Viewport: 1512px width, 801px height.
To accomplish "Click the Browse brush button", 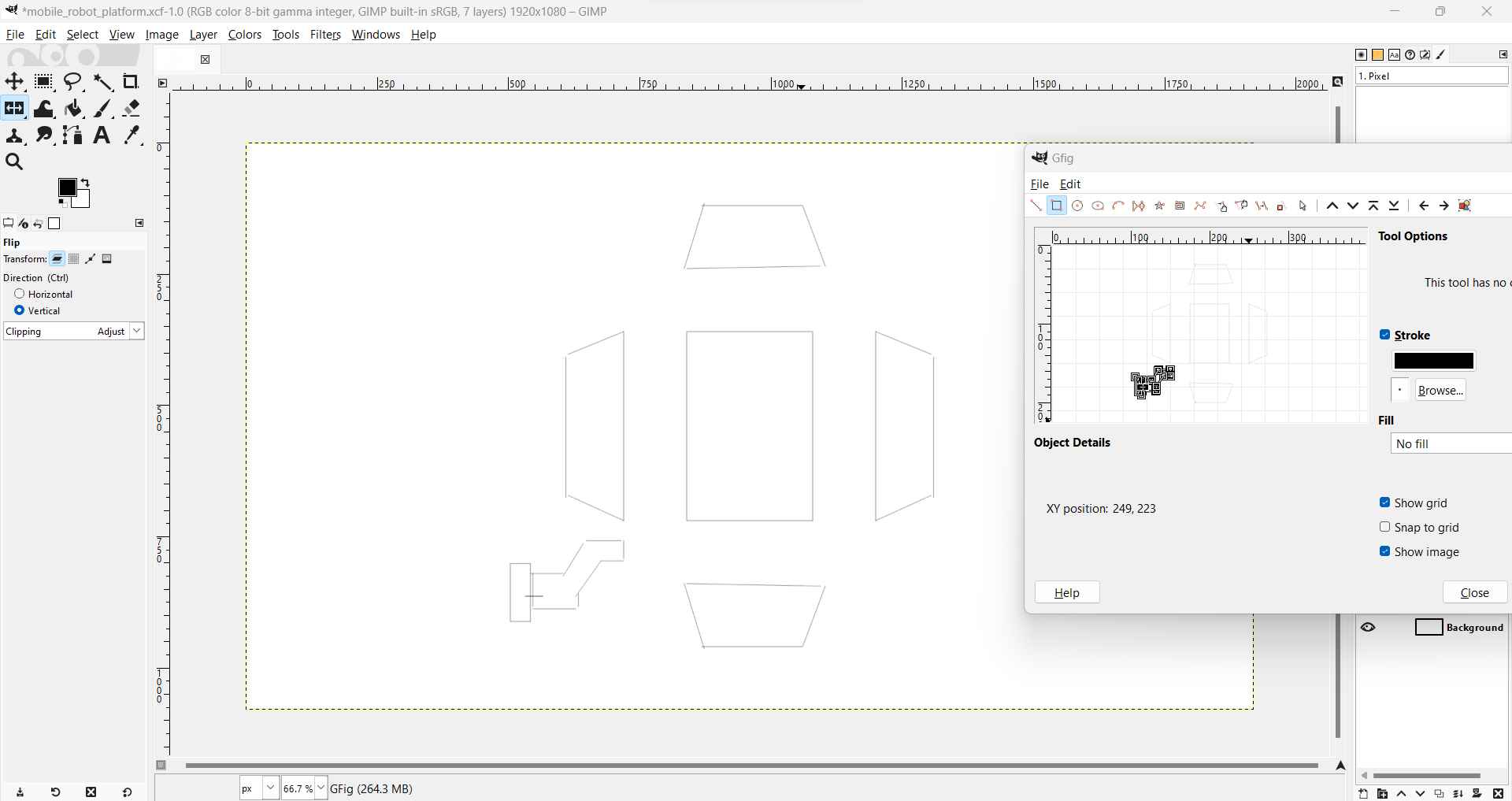I will [x=1440, y=390].
